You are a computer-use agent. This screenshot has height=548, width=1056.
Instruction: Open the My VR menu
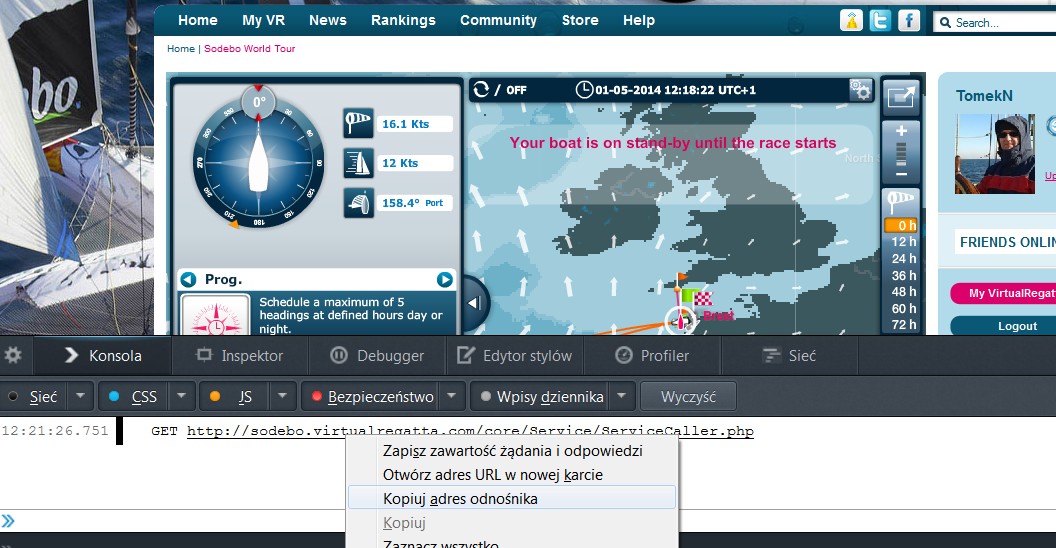point(263,20)
